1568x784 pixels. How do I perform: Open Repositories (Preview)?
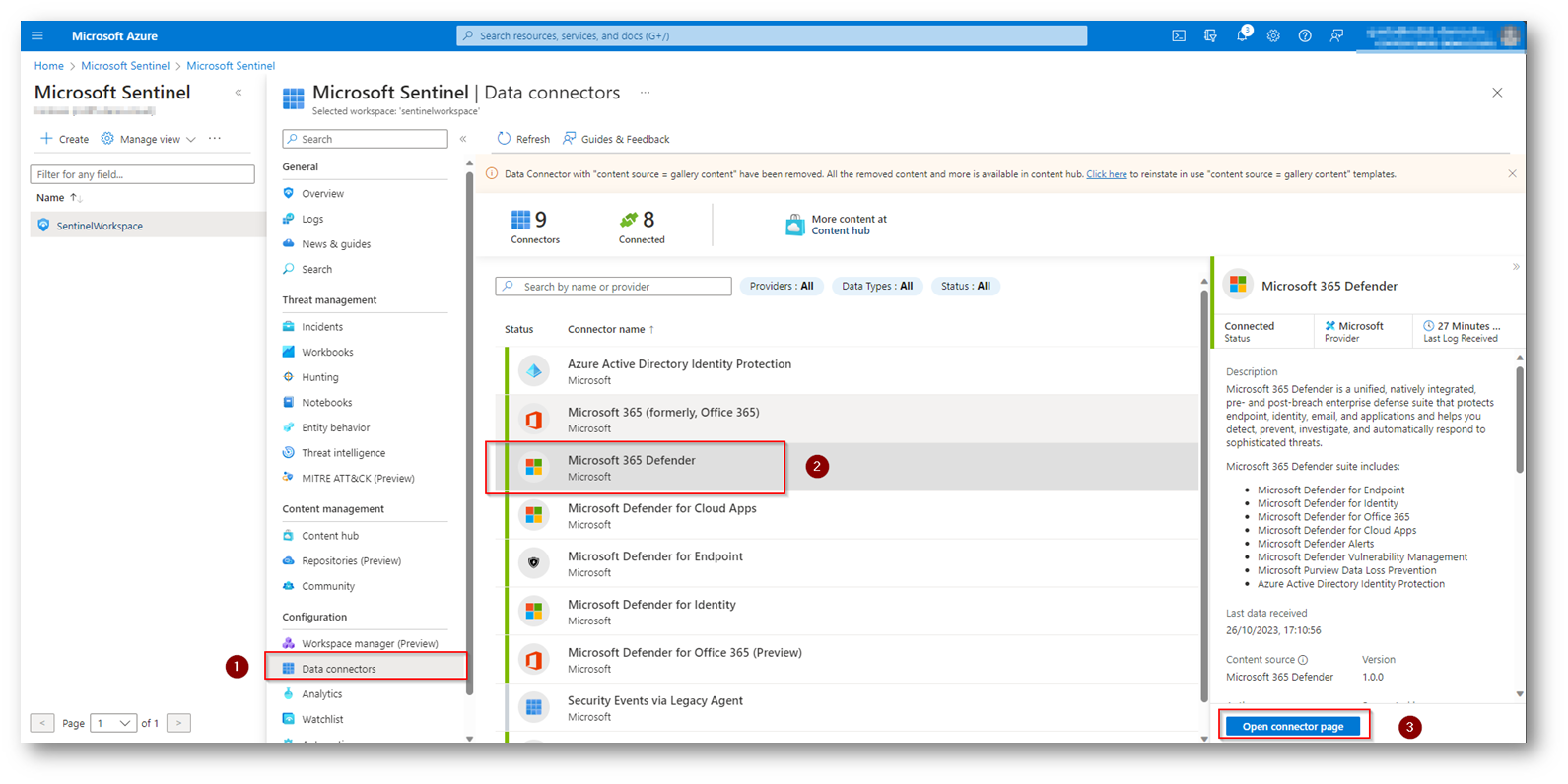(351, 561)
